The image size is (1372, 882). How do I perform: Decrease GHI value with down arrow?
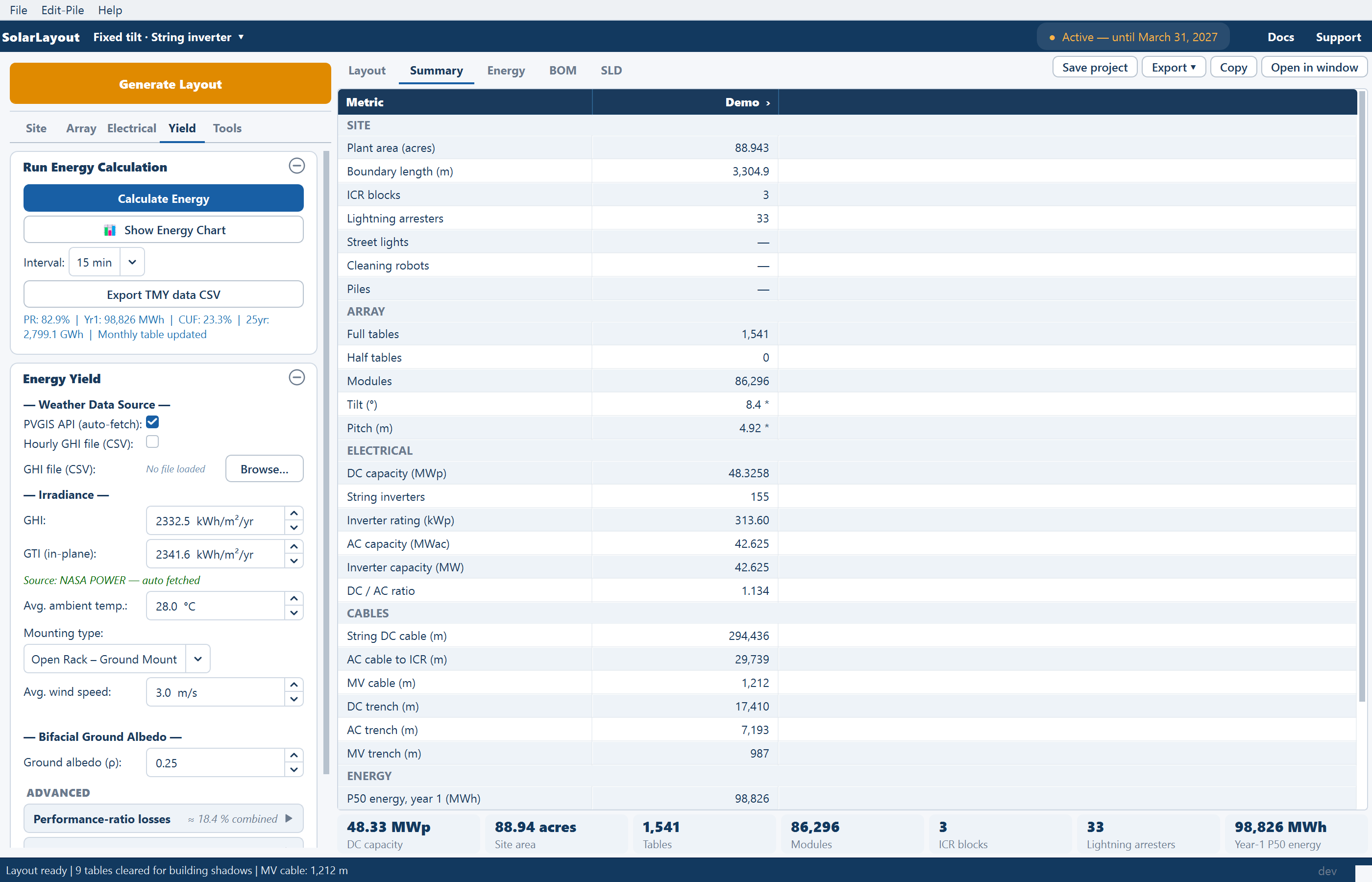coord(294,527)
